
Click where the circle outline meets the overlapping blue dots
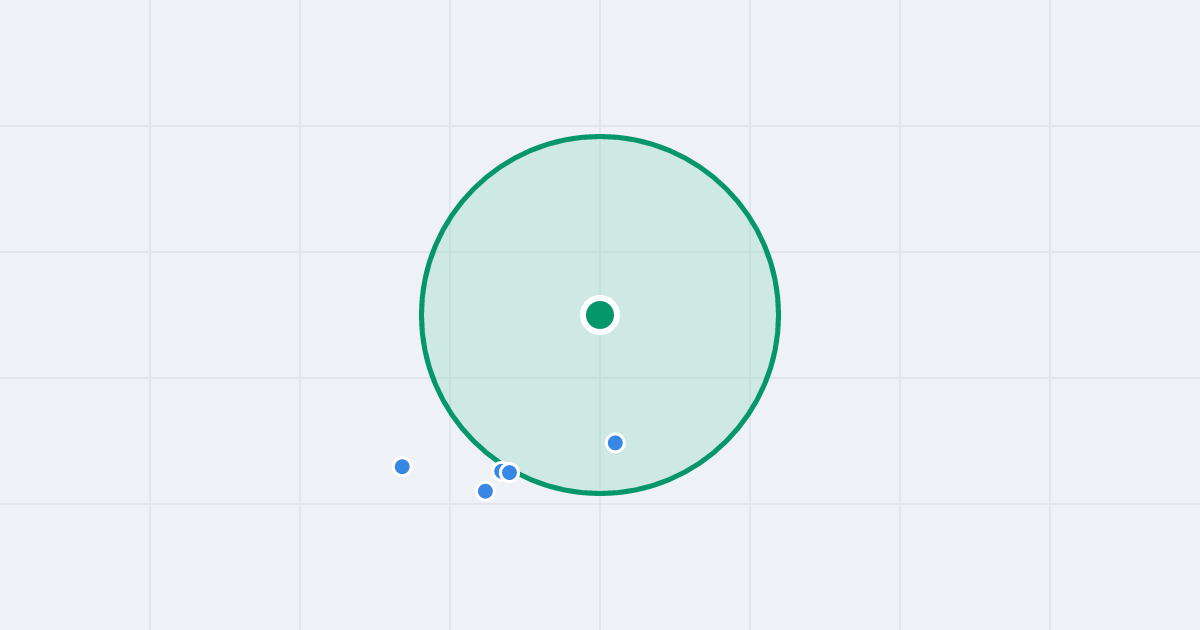coord(516,472)
